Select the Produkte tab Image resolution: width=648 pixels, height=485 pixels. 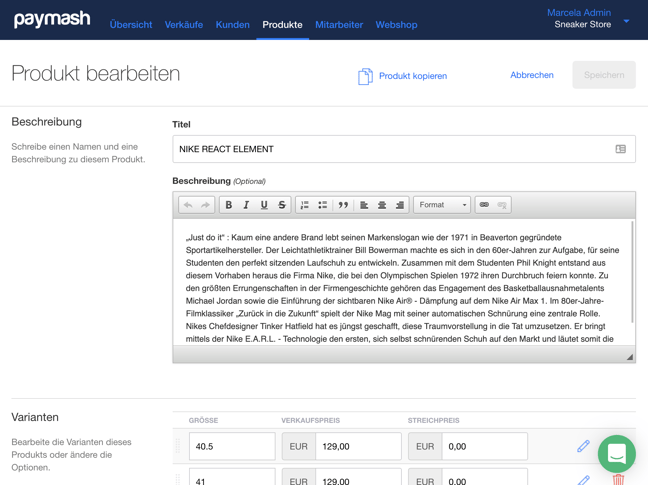282,25
